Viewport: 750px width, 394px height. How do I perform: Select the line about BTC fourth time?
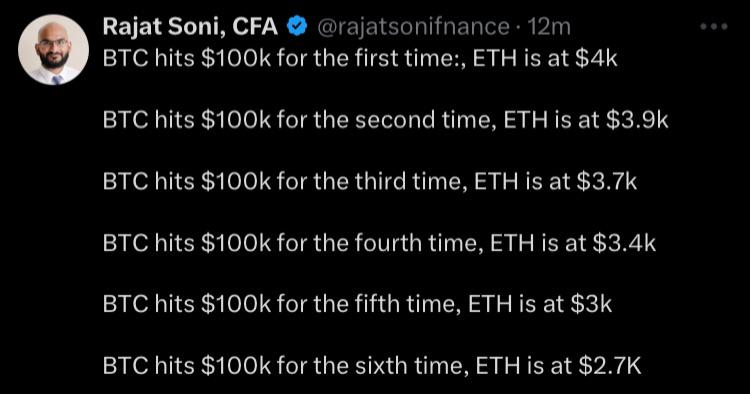pos(379,243)
